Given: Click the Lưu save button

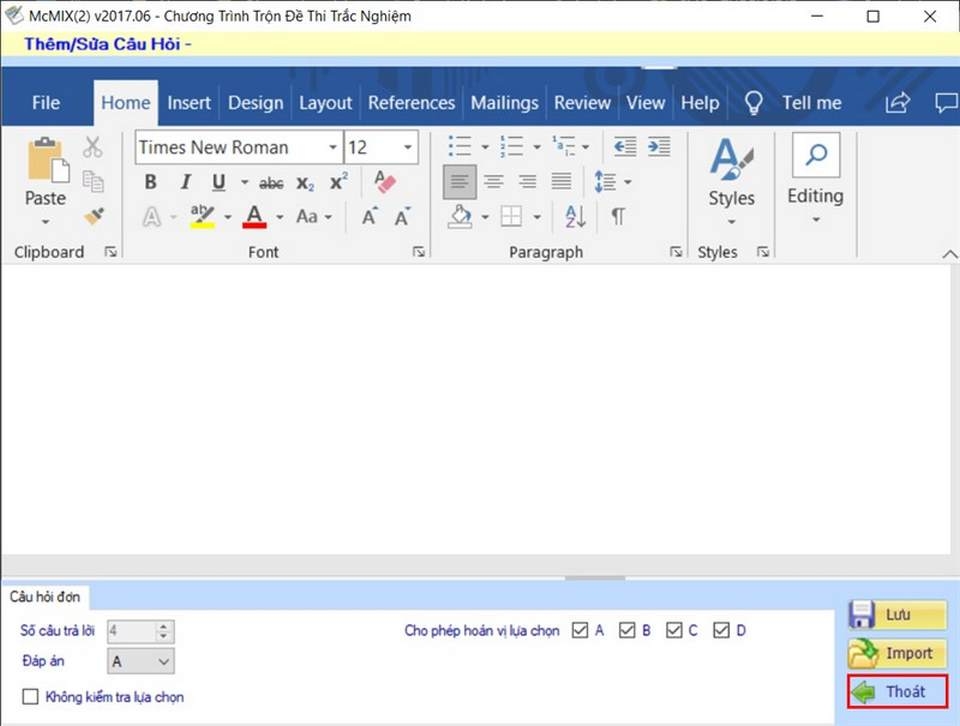Looking at the screenshot, I should pos(897,614).
